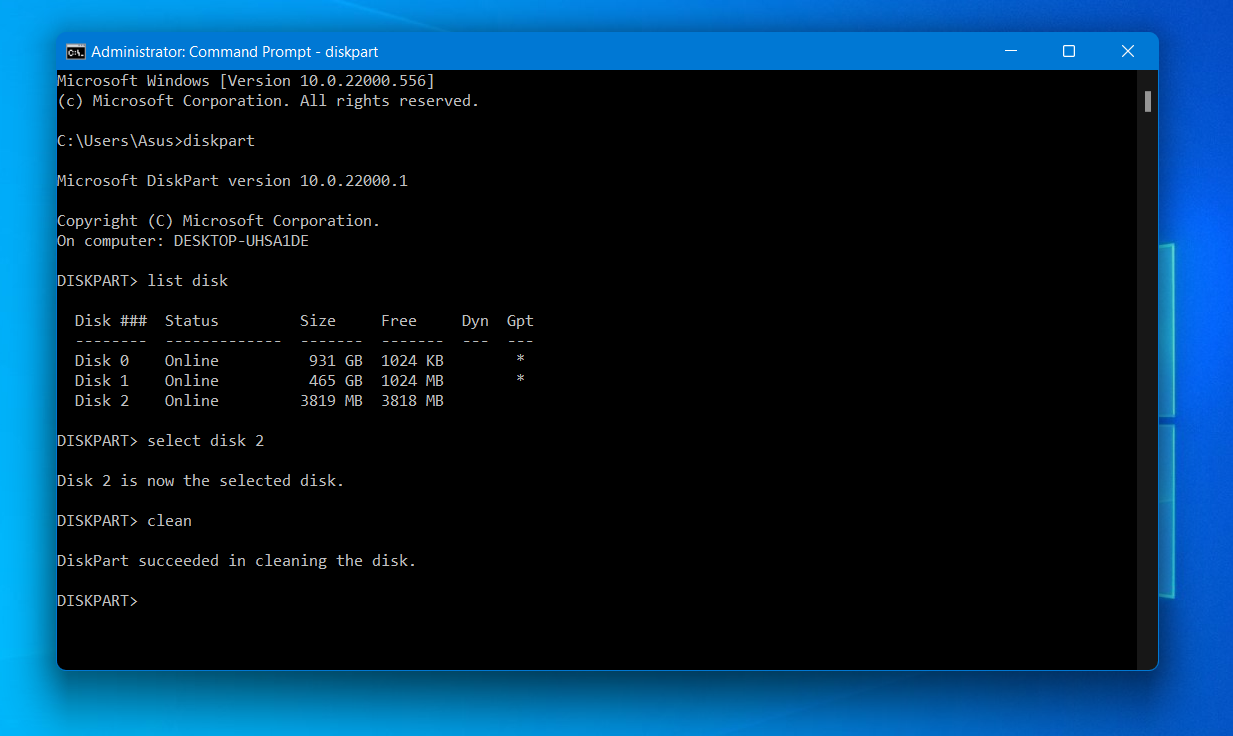This screenshot has width=1233, height=736.
Task: Click 'DiskPart succeeded in cleaning the disk.'
Action: [237, 561]
